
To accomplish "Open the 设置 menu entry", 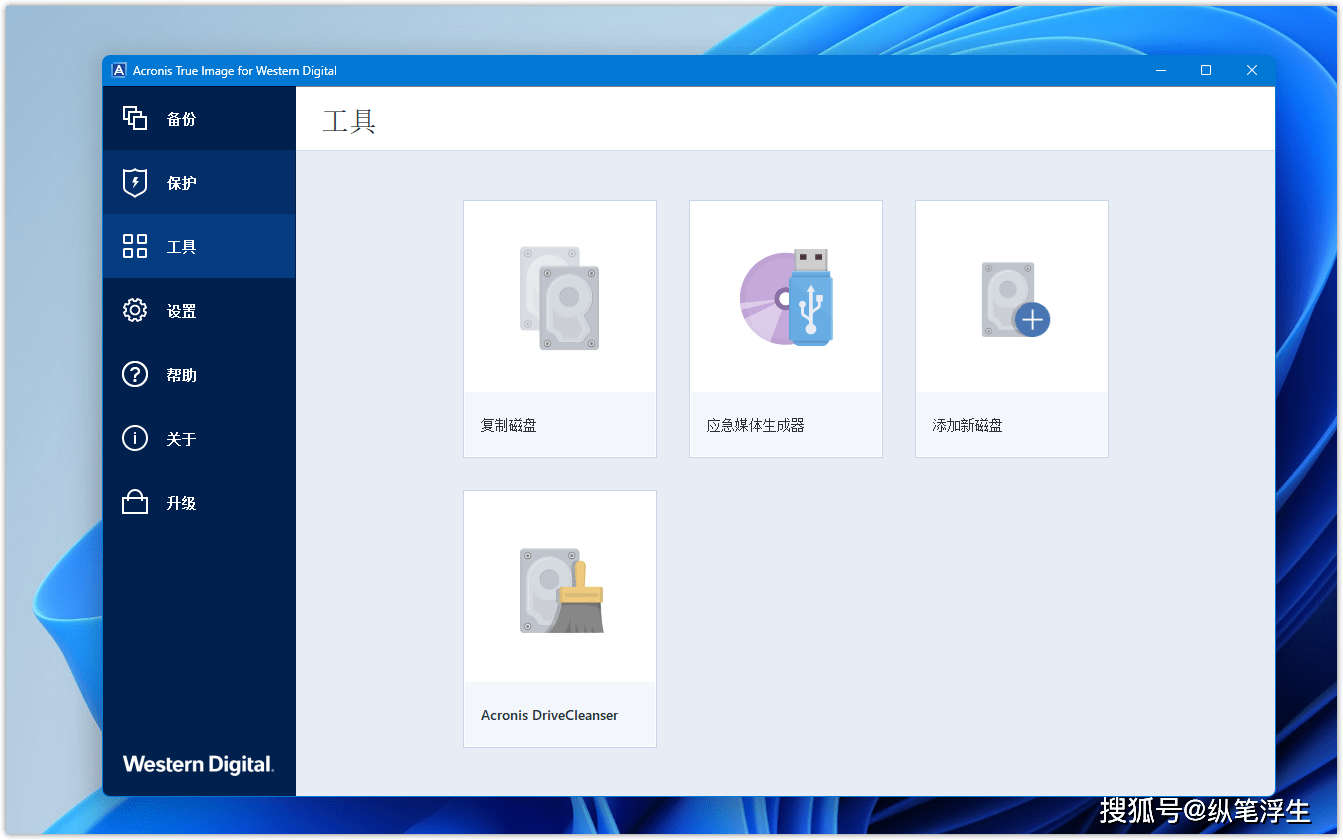I will pos(199,310).
